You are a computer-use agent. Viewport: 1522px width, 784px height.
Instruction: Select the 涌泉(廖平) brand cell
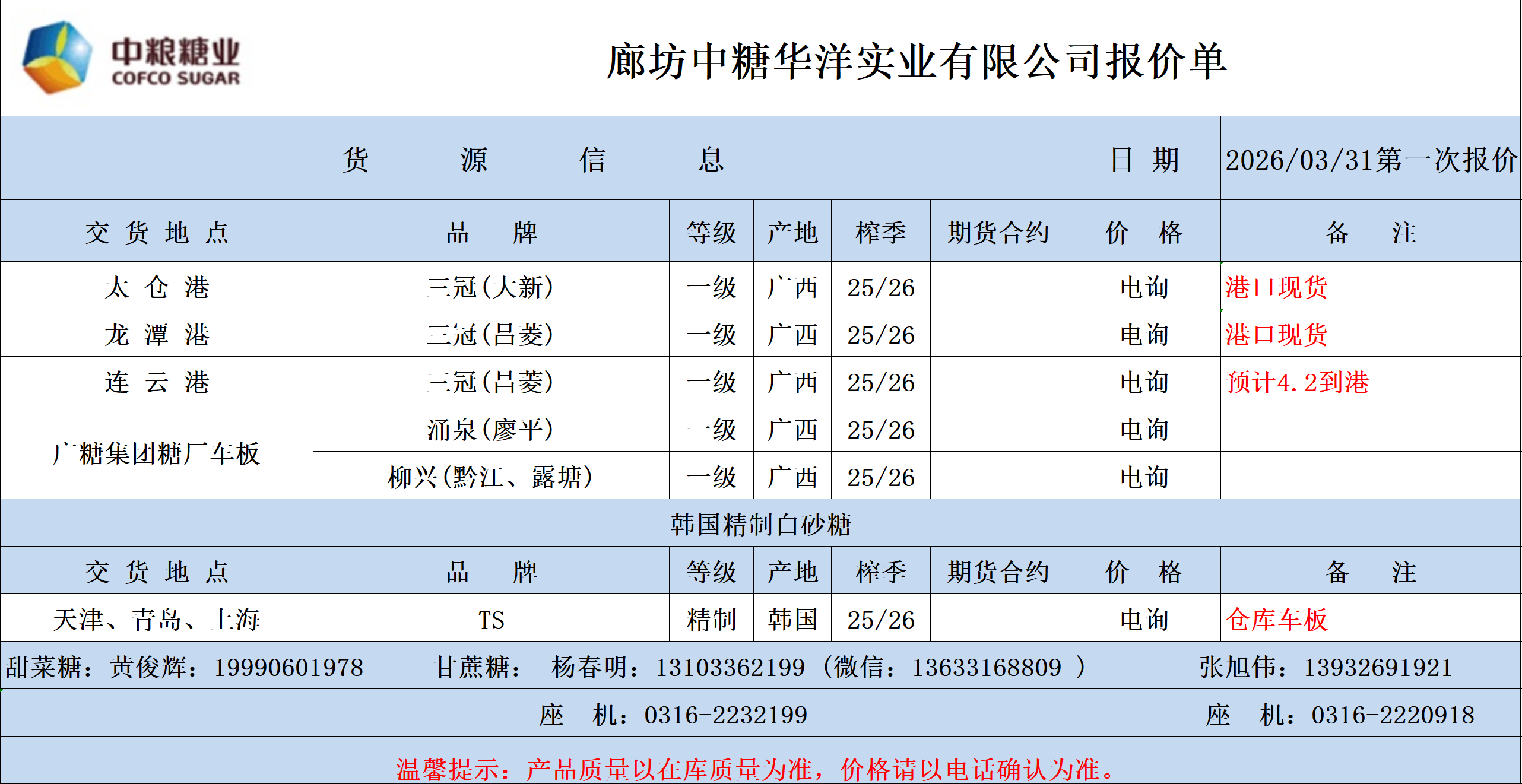tap(491, 428)
